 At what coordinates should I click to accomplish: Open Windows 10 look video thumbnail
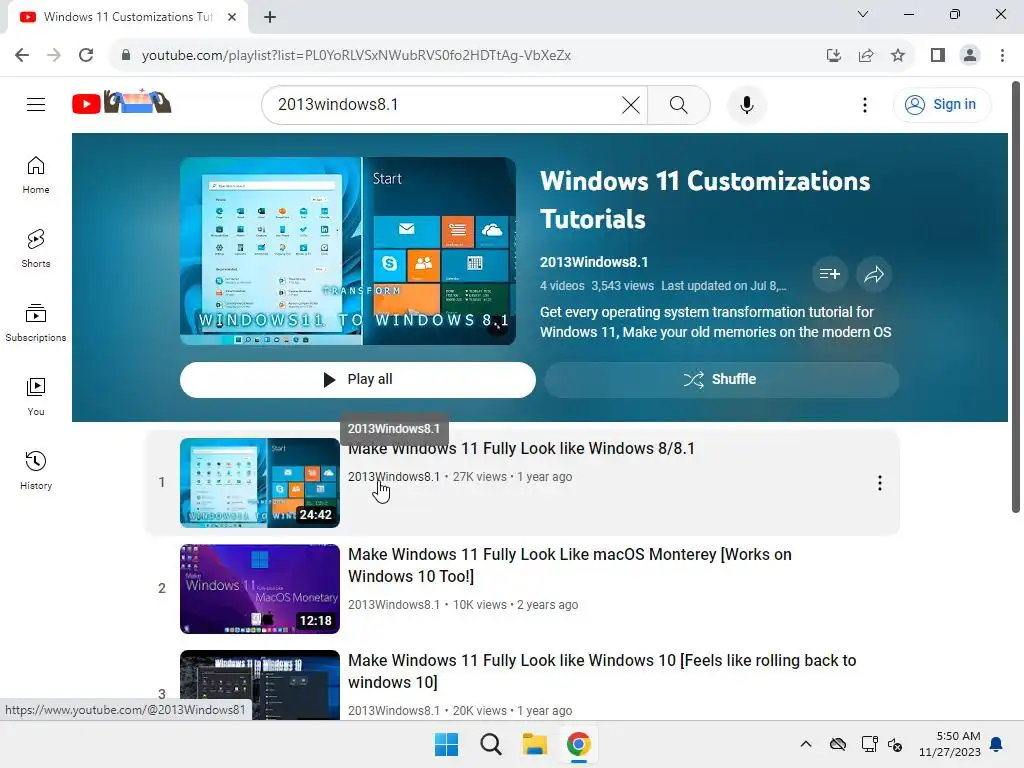click(260, 684)
